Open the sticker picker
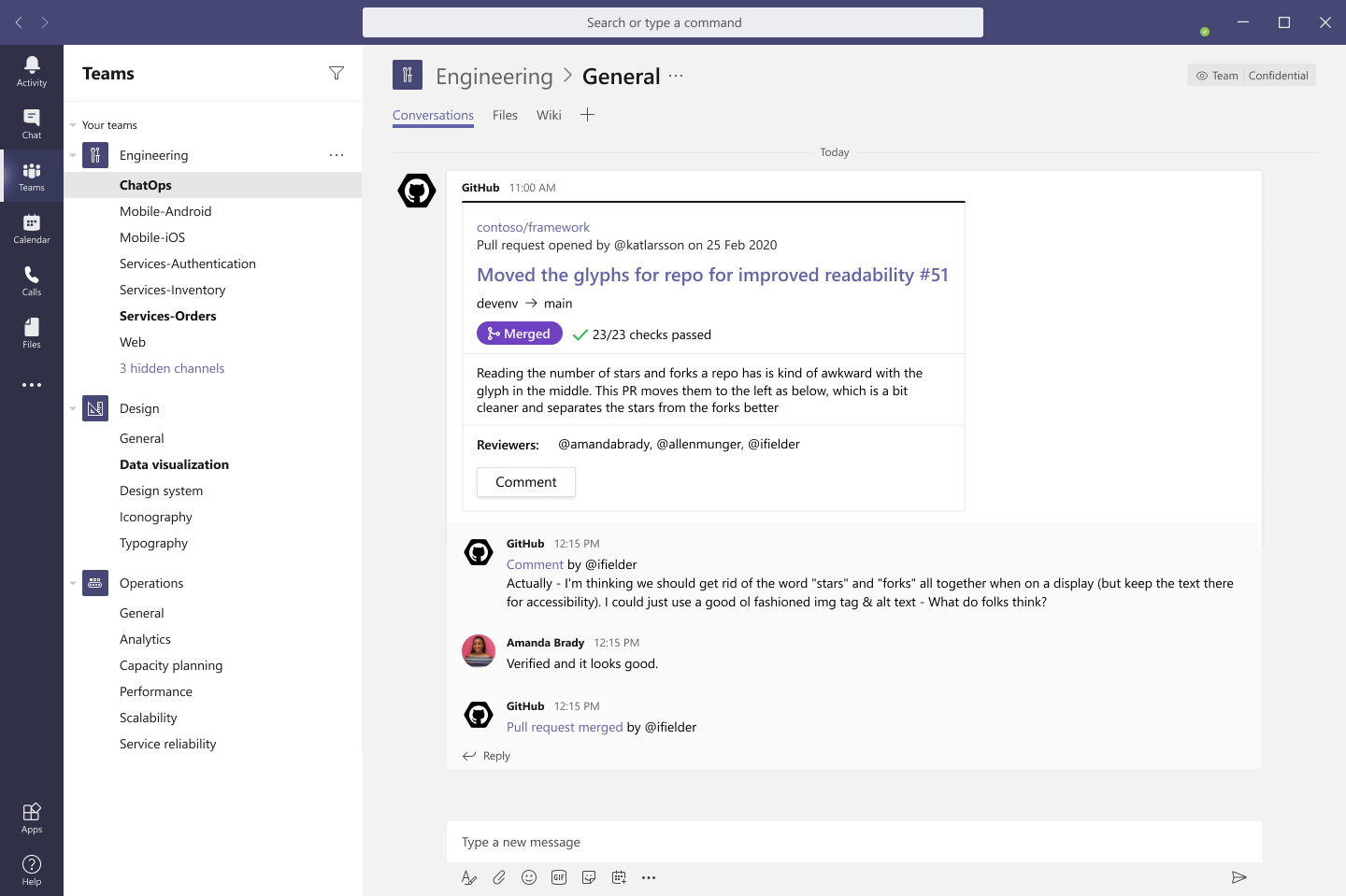 (x=589, y=877)
